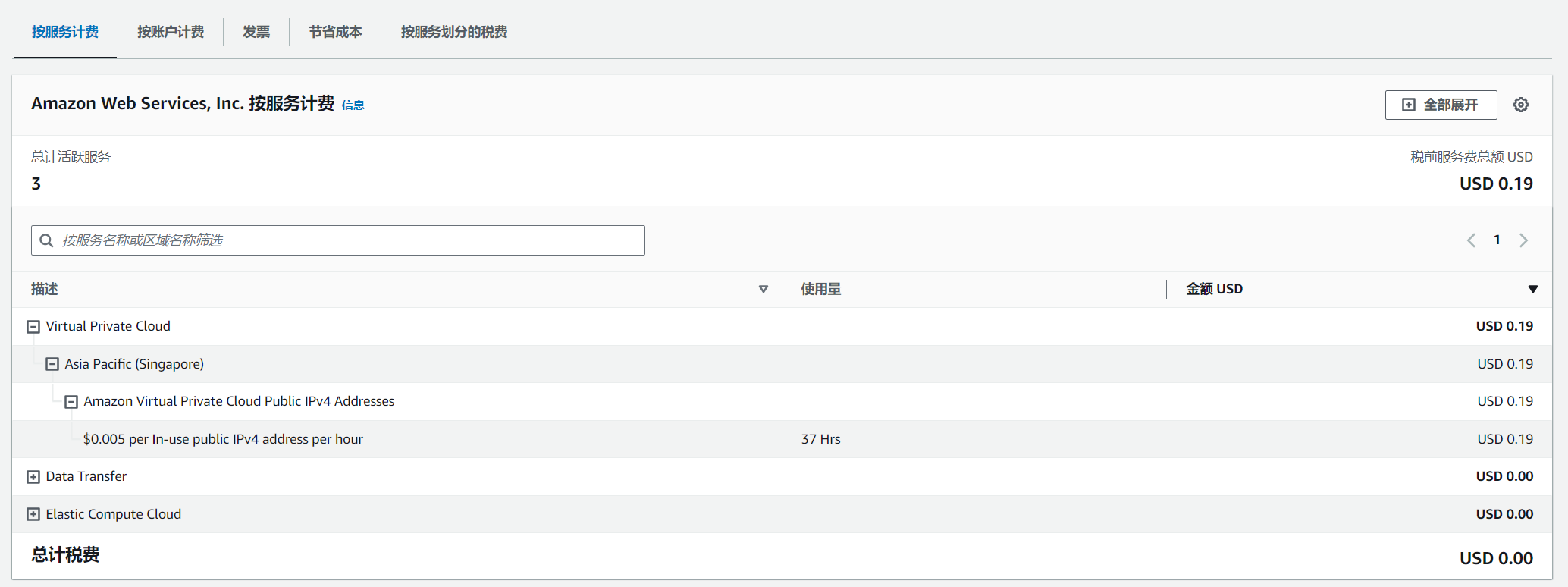Click the 全部展开 button
The height and width of the screenshot is (587, 1568).
click(1441, 105)
